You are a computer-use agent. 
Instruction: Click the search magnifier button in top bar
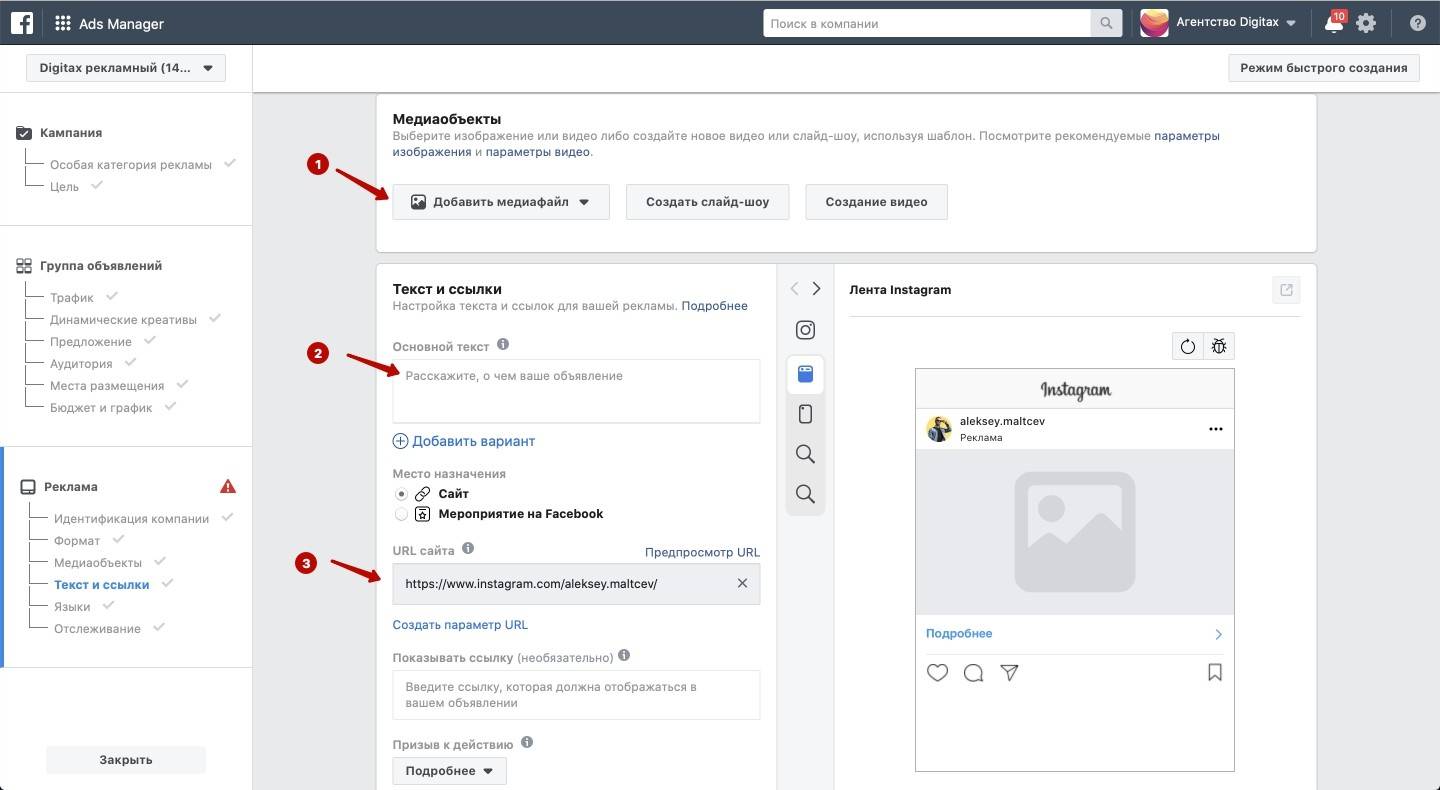pos(1106,23)
